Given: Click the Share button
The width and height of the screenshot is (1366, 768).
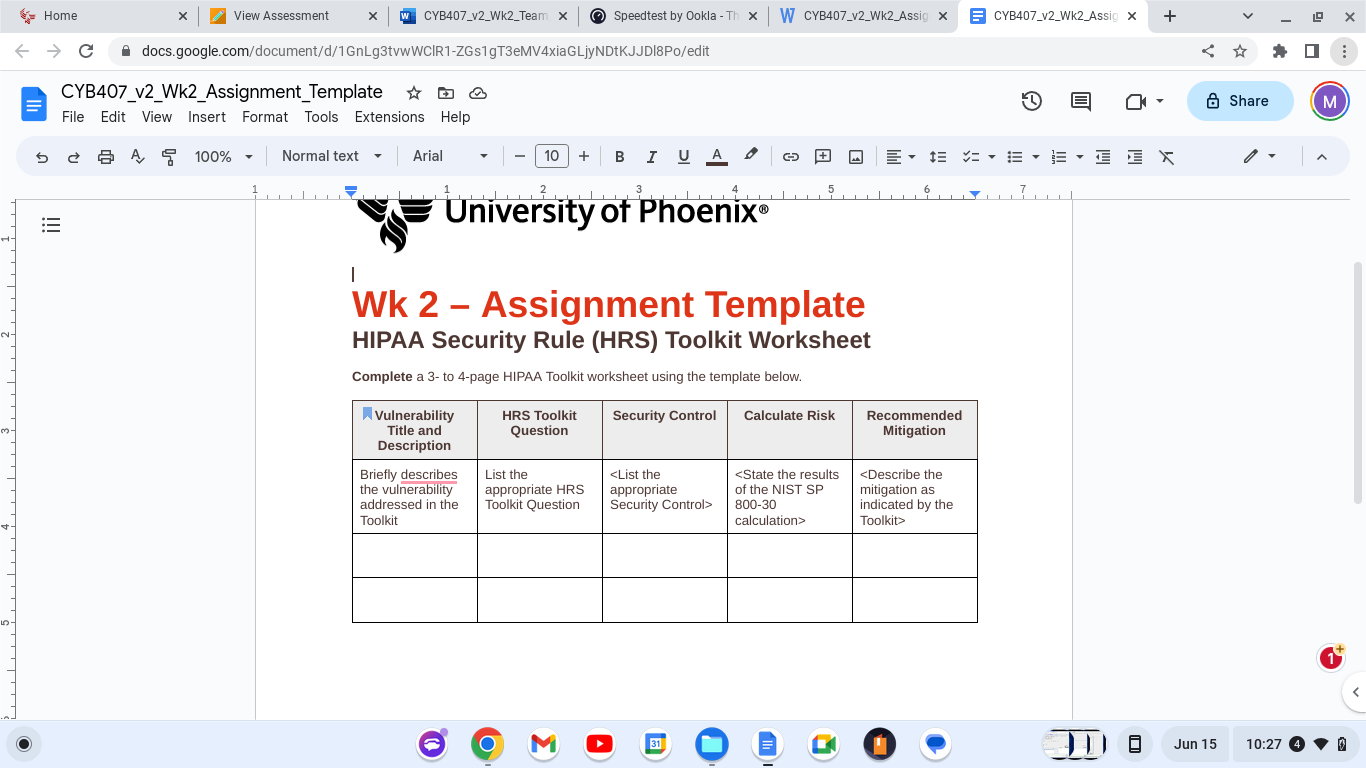Looking at the screenshot, I should [1239, 101].
